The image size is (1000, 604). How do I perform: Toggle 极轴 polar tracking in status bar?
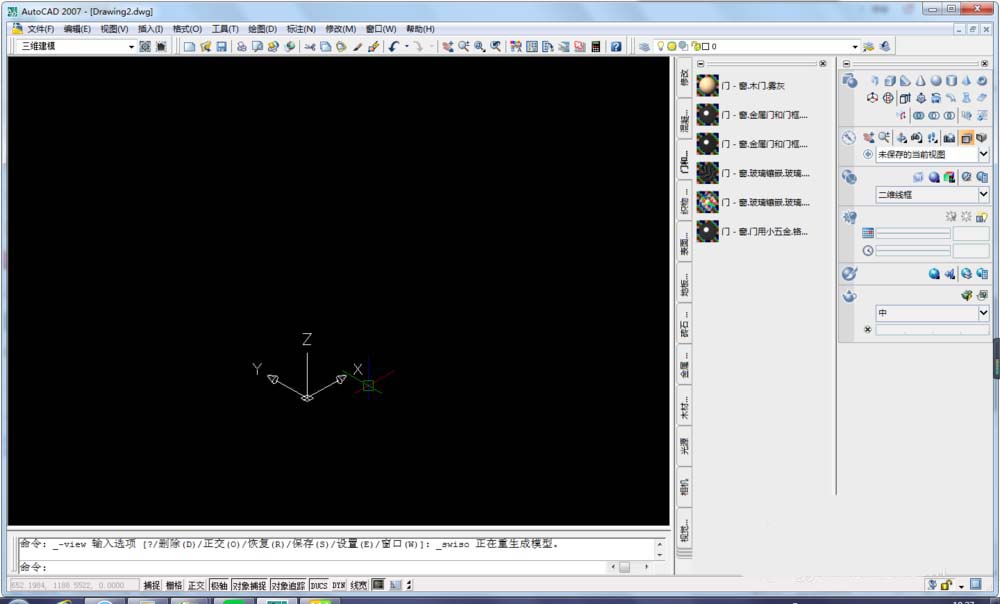[x=219, y=585]
